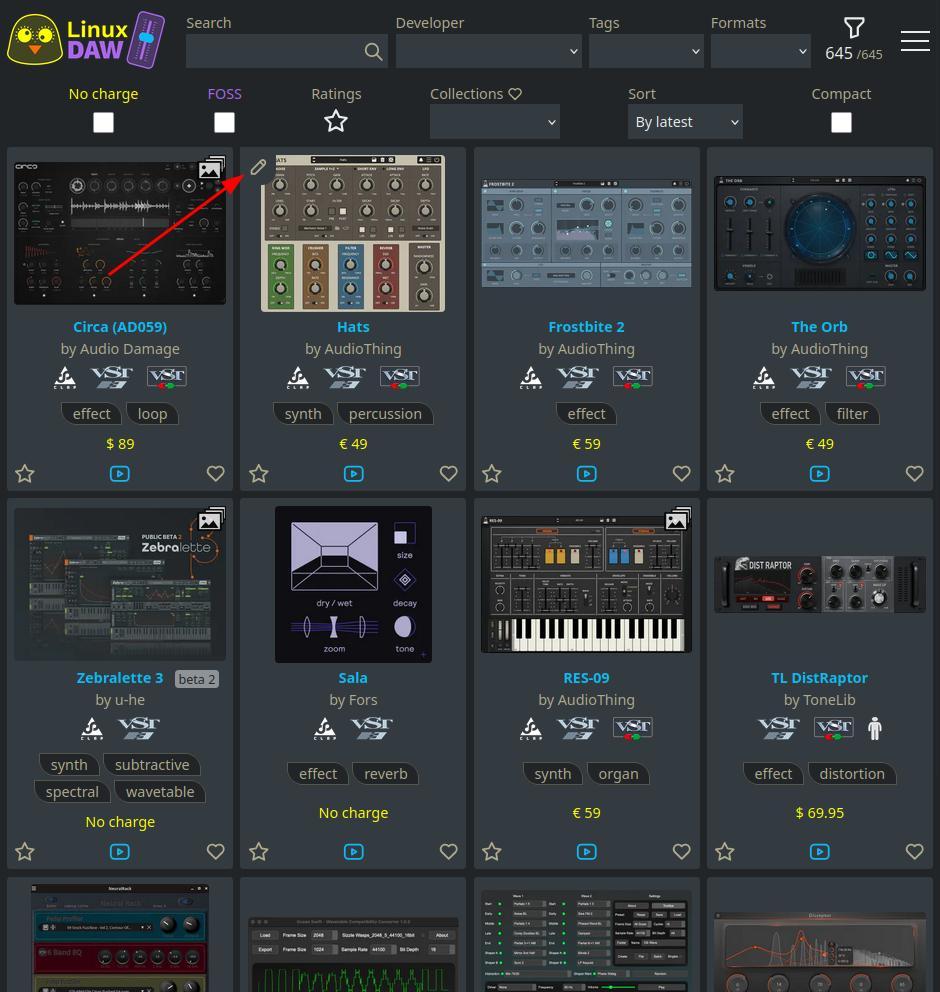Play the Circa (AD059) video

point(120,474)
